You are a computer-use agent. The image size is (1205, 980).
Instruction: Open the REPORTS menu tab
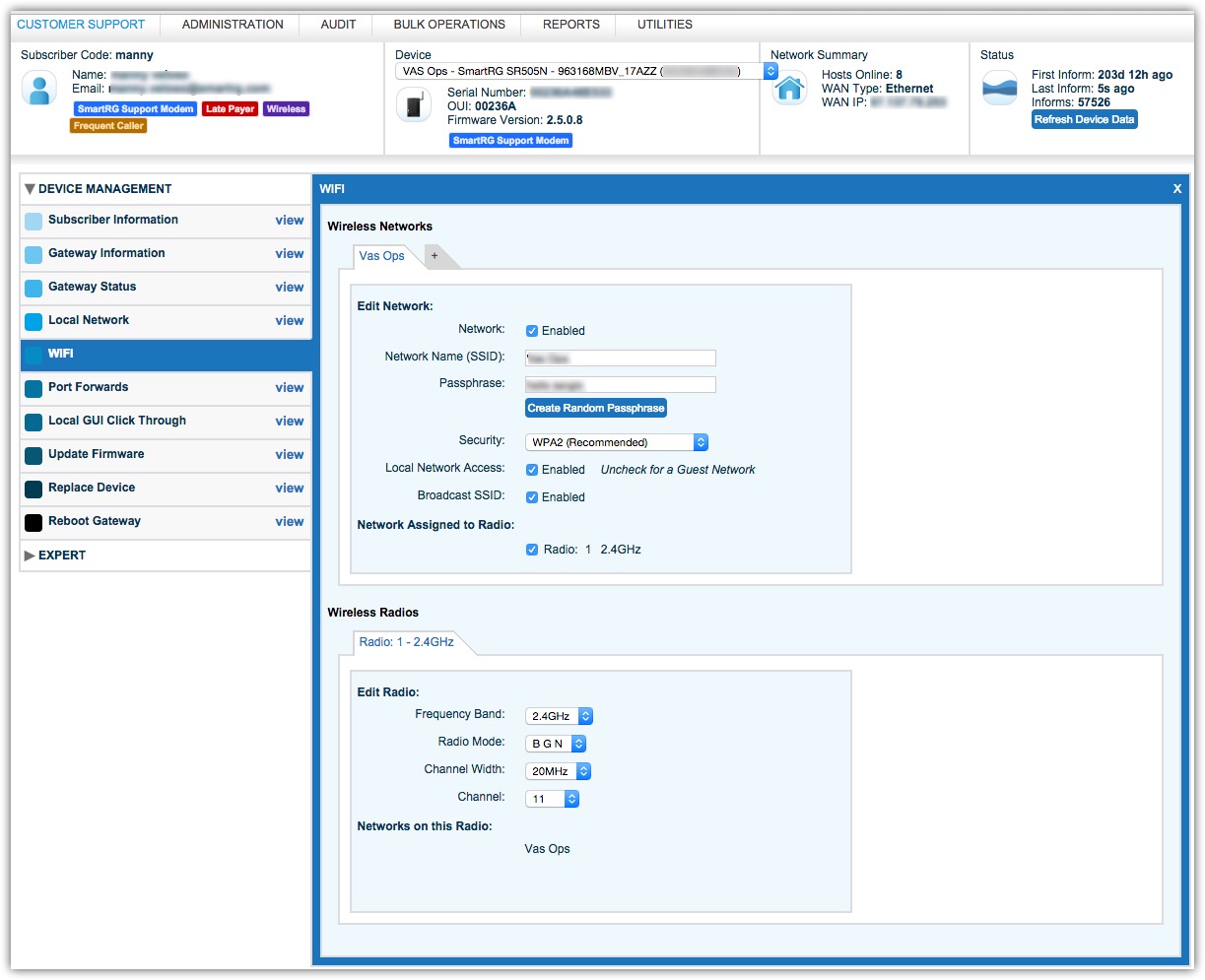tap(570, 25)
